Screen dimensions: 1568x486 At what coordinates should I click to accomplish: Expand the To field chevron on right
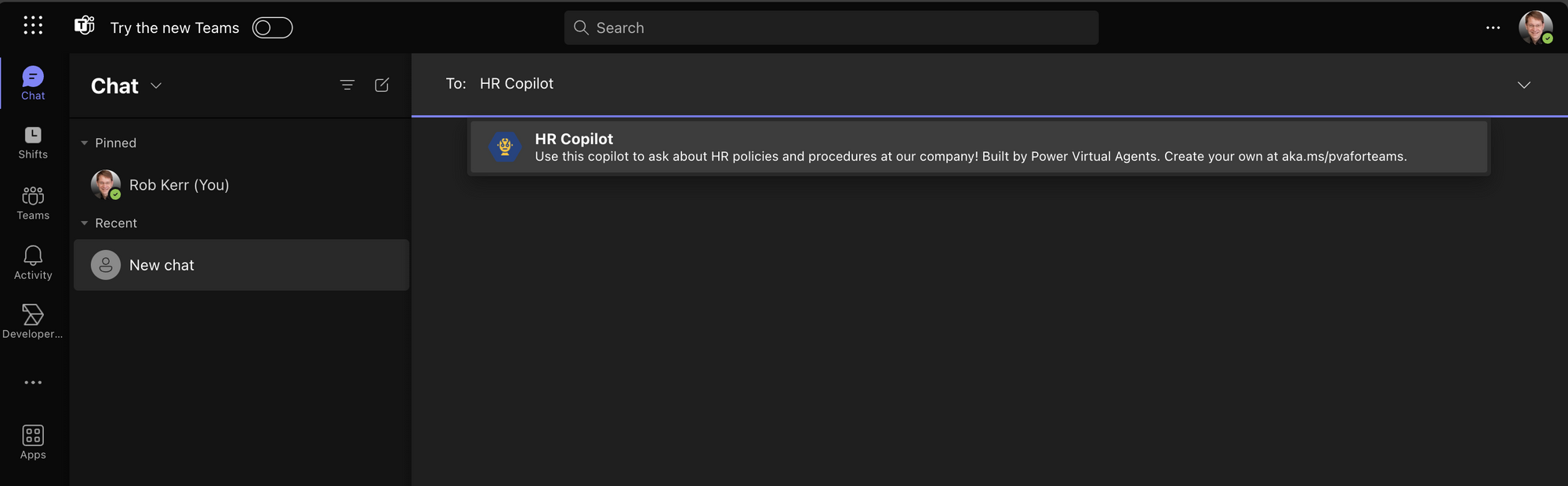(1523, 85)
